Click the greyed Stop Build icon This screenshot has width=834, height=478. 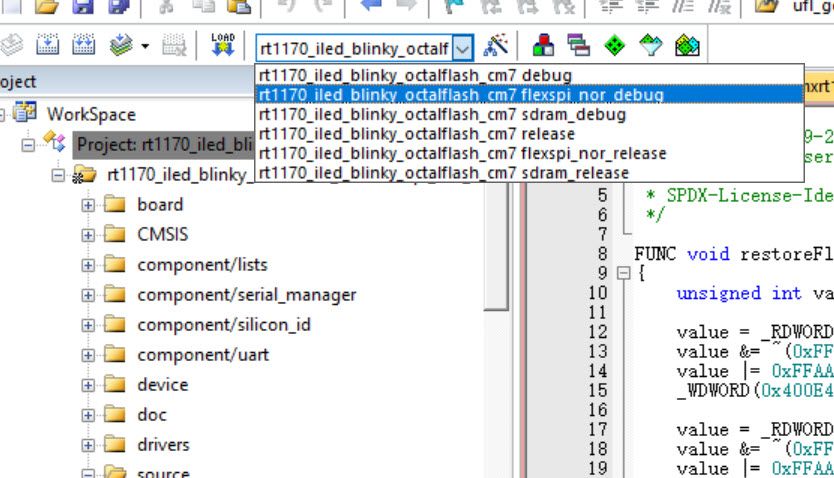coord(174,46)
